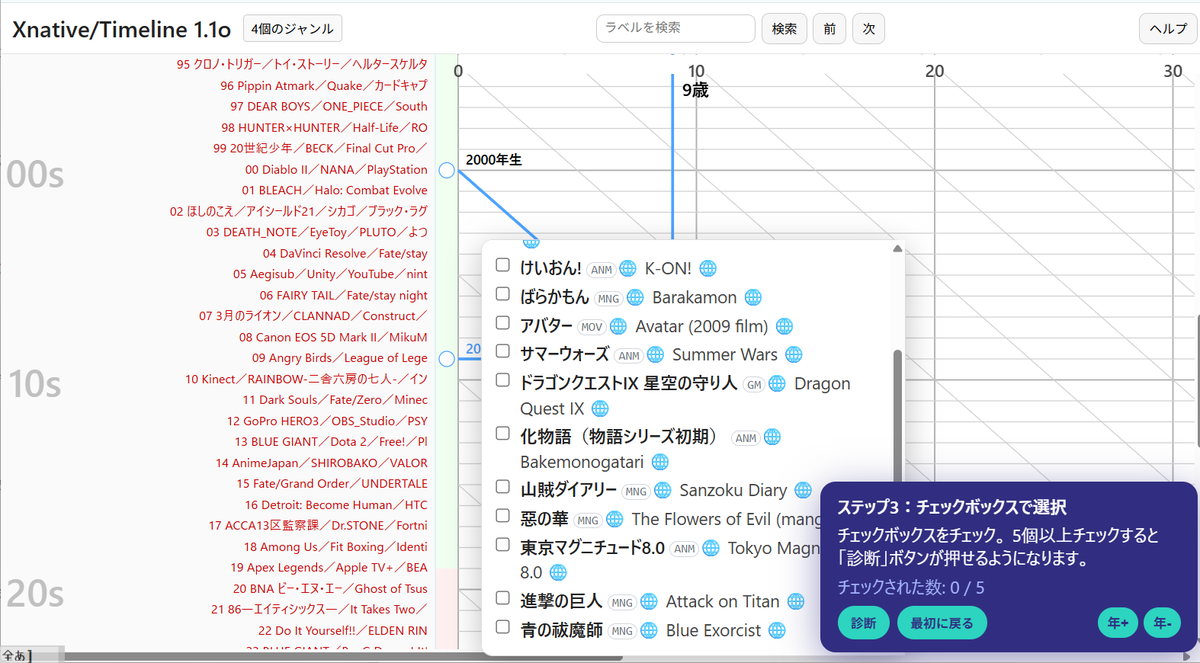Tick the アバター checkbox

tap(503, 324)
